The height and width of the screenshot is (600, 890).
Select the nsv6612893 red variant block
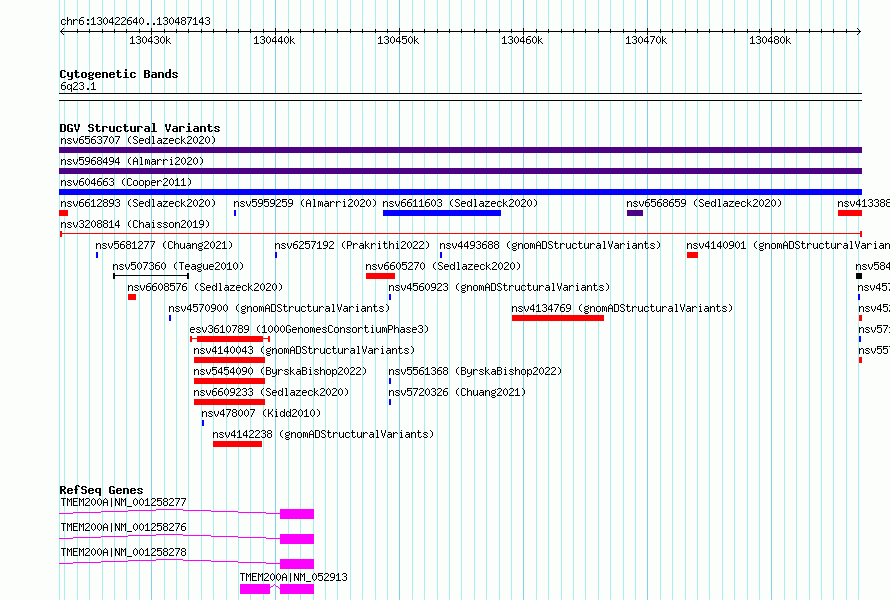tap(64, 213)
